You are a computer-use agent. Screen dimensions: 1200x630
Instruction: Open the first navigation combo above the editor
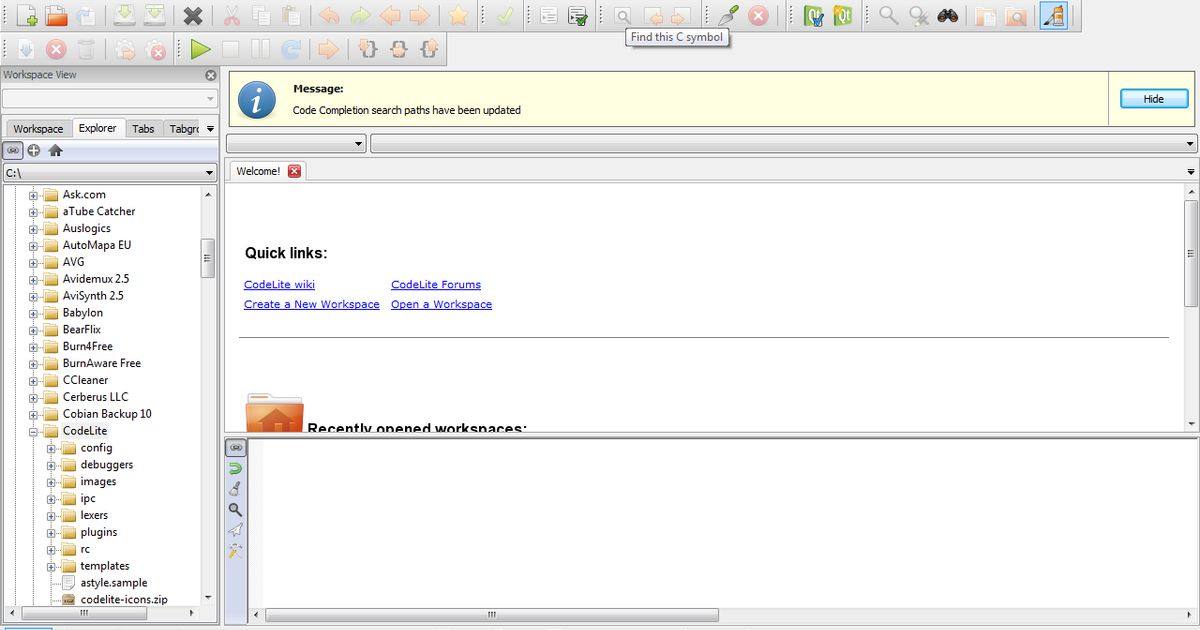[297, 144]
